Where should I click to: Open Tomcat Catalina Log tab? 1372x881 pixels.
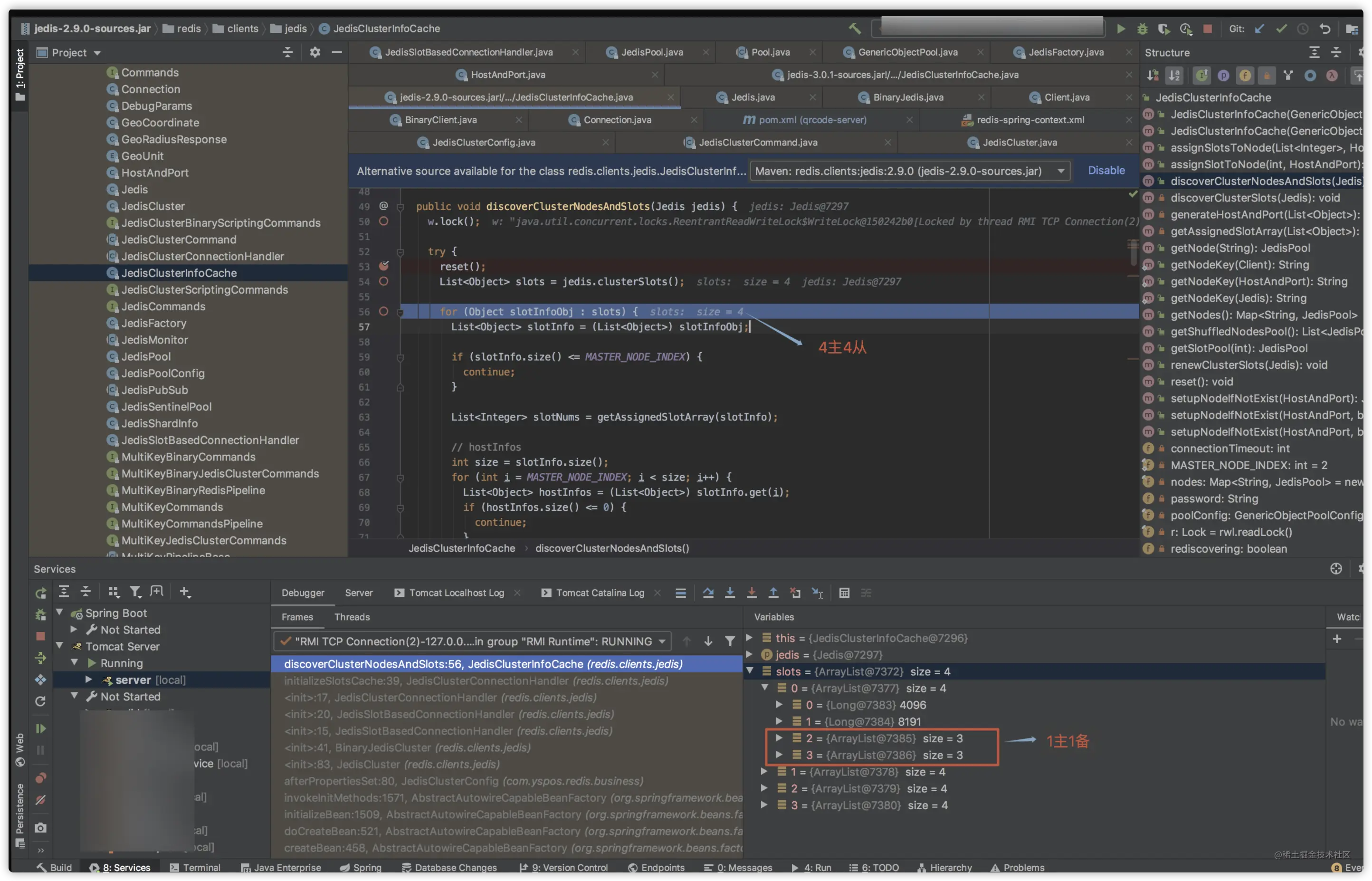tap(600, 593)
